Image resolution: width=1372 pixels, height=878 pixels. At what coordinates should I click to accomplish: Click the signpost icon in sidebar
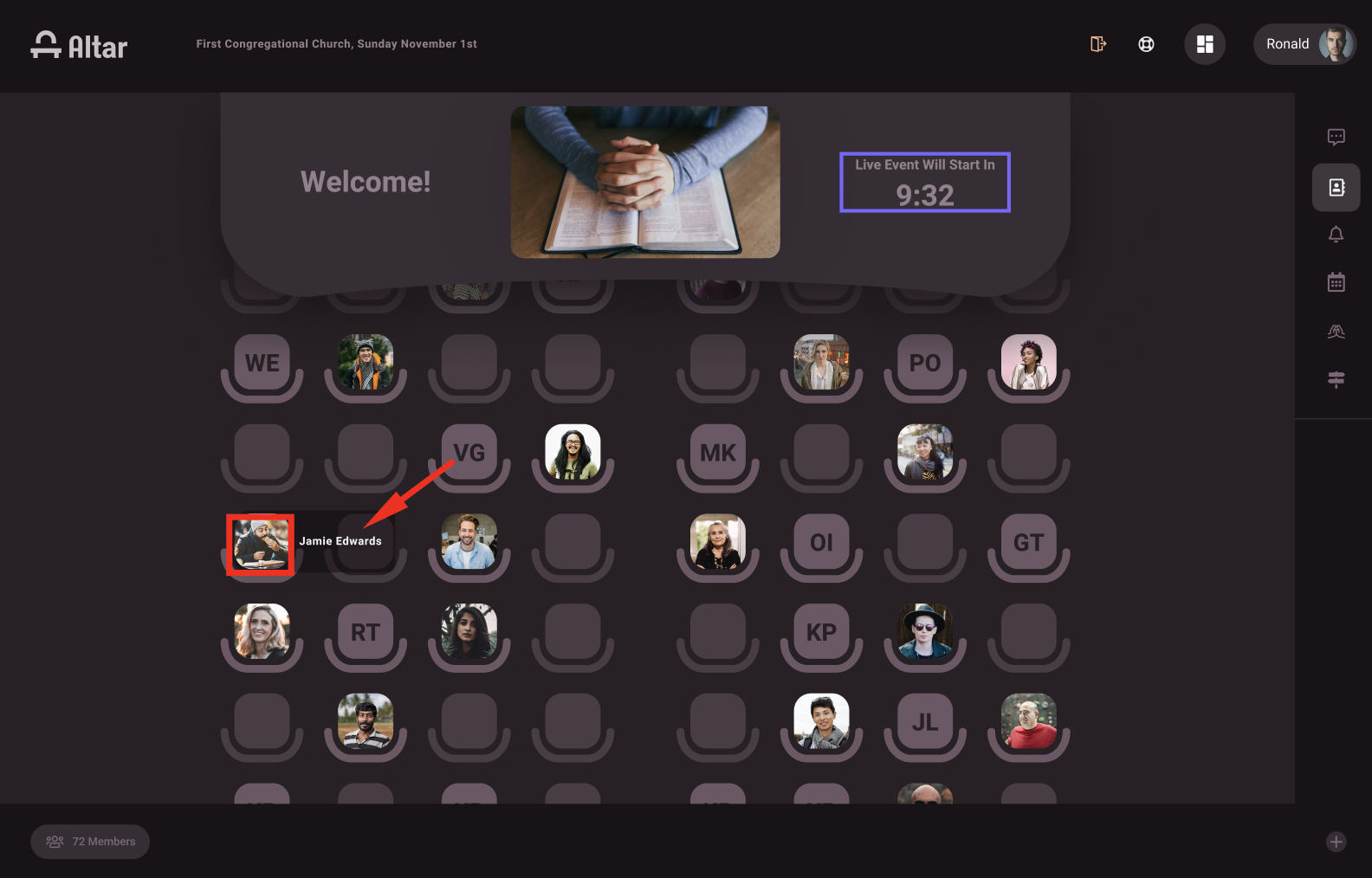[1336, 379]
